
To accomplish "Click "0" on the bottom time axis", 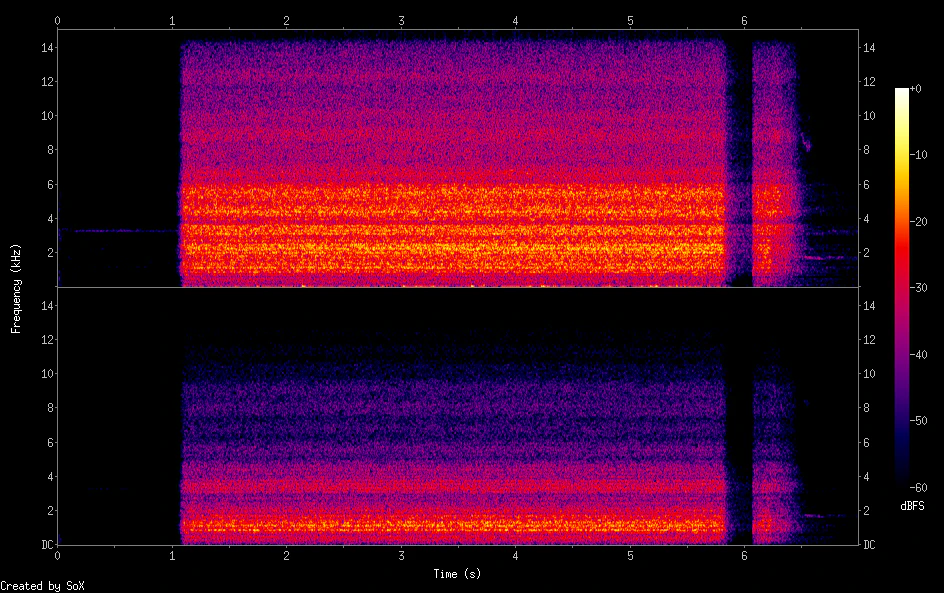I will click(57, 556).
